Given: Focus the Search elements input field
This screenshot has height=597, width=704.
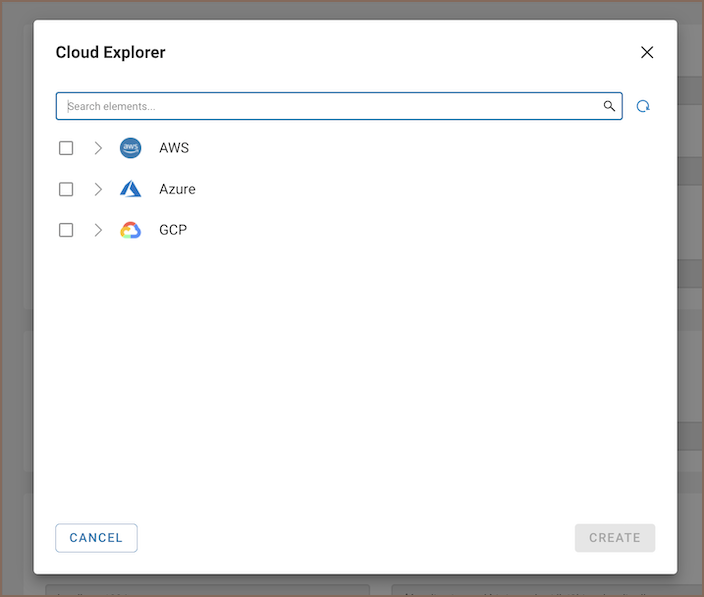Looking at the screenshot, I should coord(330,106).
